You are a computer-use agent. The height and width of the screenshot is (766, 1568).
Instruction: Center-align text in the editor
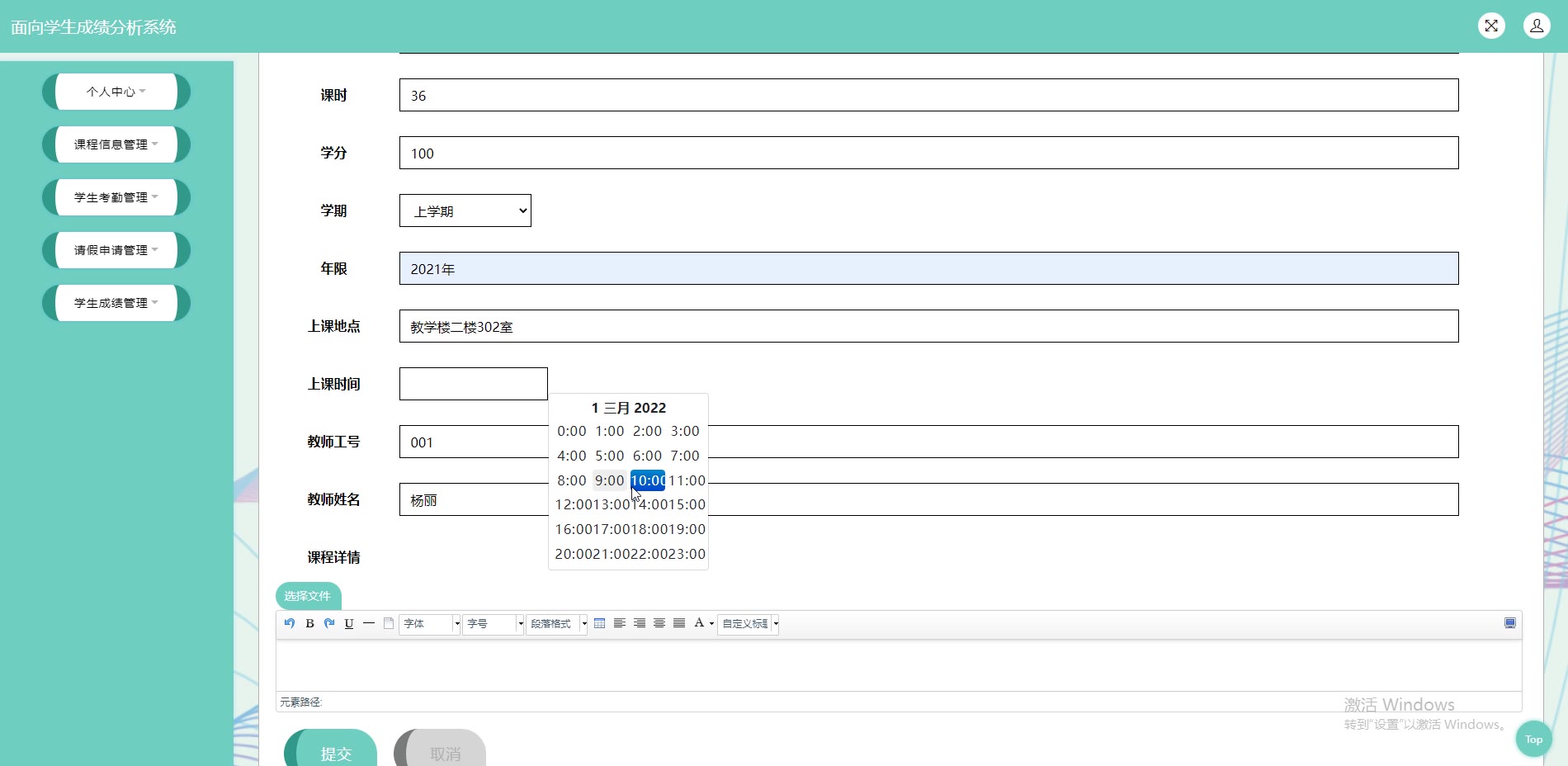[659, 623]
